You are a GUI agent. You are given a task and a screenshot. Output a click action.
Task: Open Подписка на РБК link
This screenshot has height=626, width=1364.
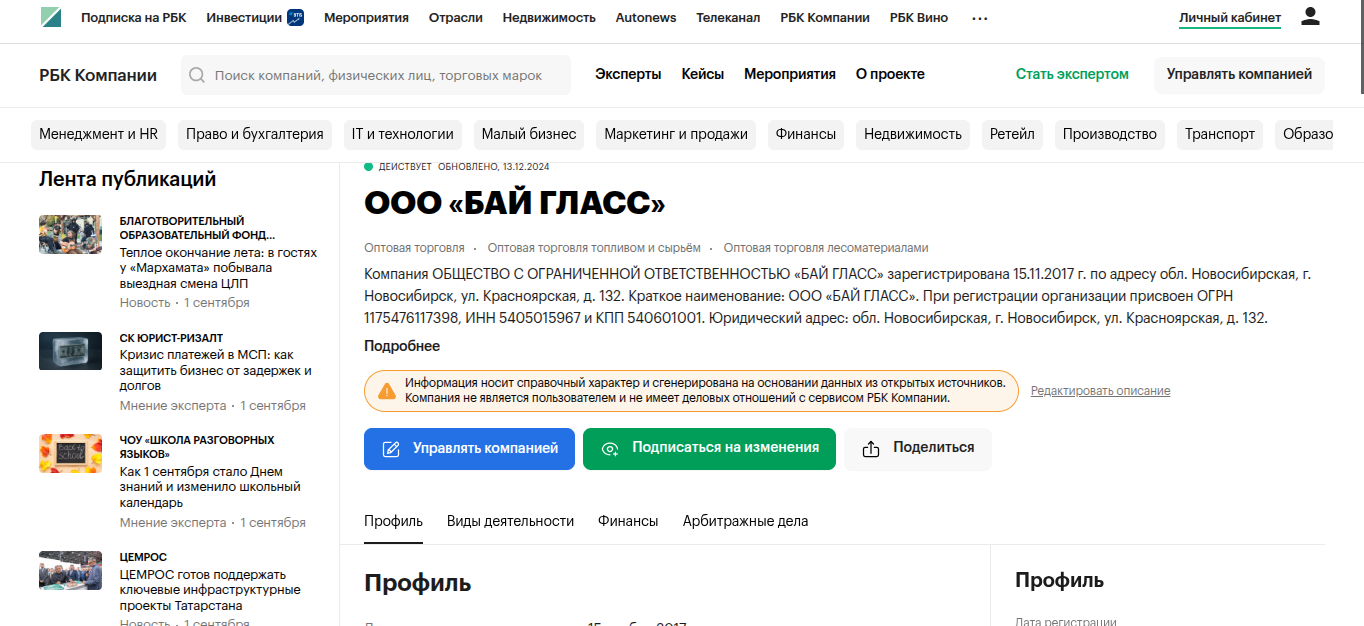pos(134,18)
